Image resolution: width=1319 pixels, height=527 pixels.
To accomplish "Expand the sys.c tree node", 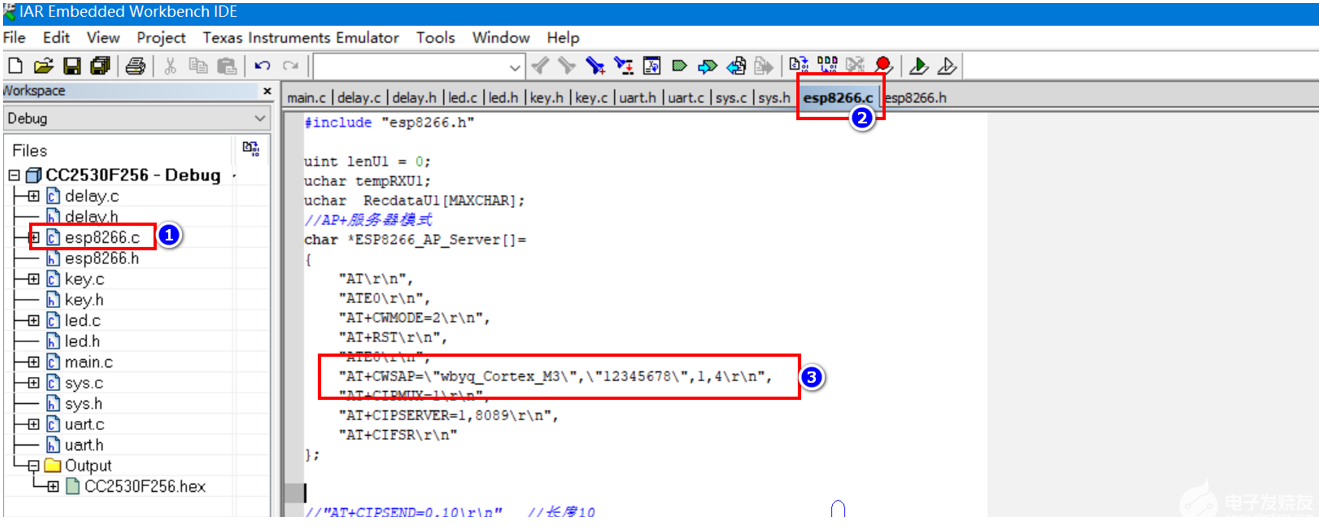I will (33, 383).
